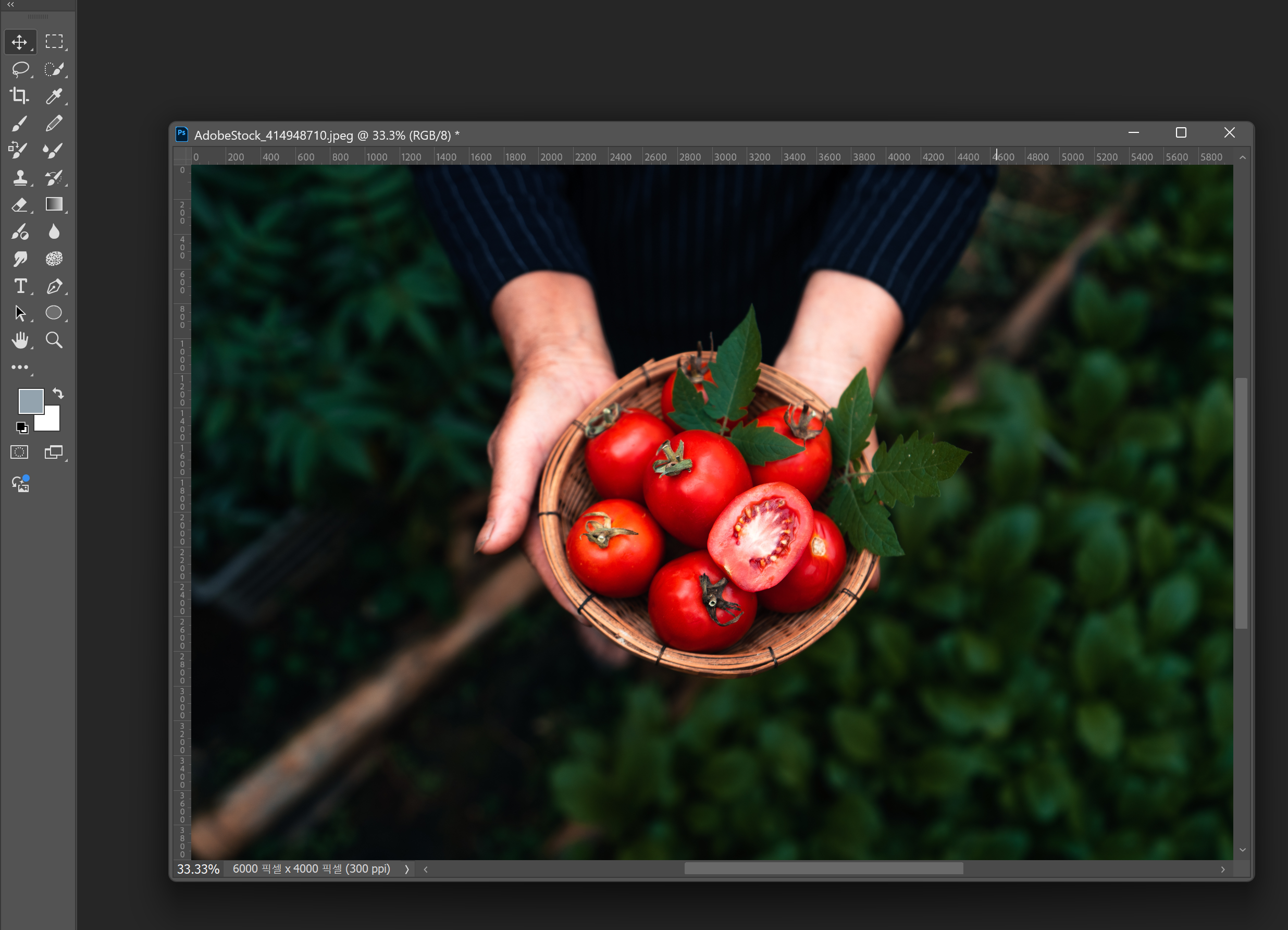Click the 33.33% zoom level field
This screenshot has height=930, width=1288.
click(x=198, y=868)
